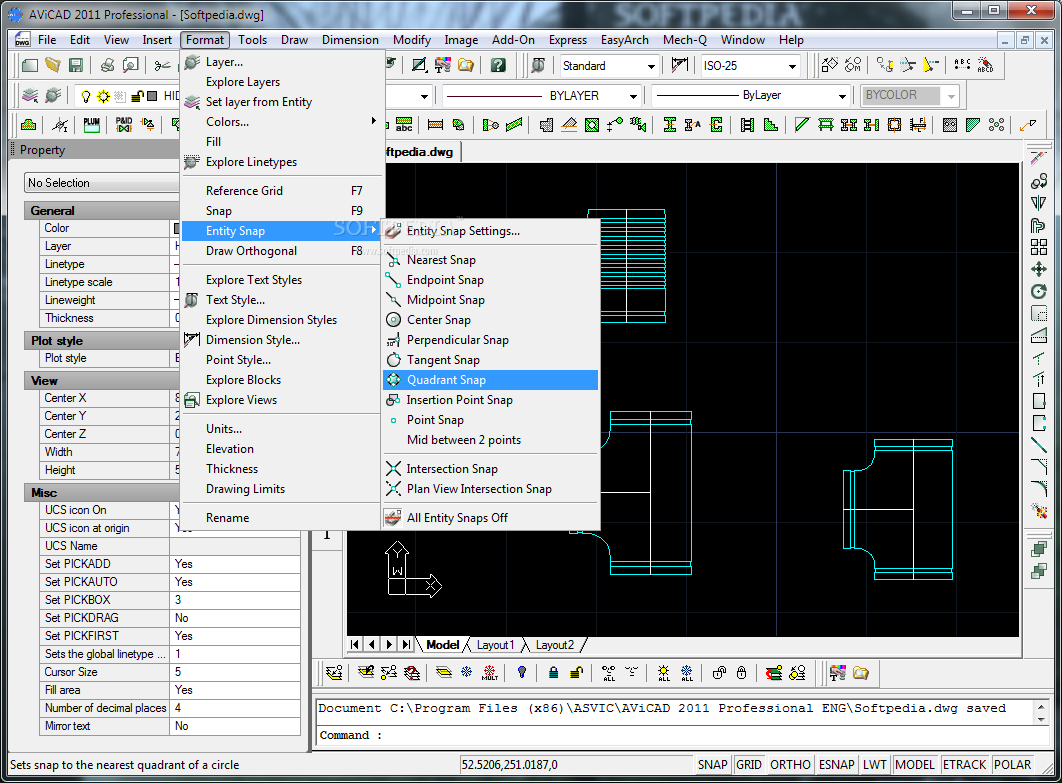Screen dimensions: 1062x783
Task: Click the C-channel steel section icon
Action: pos(716,125)
